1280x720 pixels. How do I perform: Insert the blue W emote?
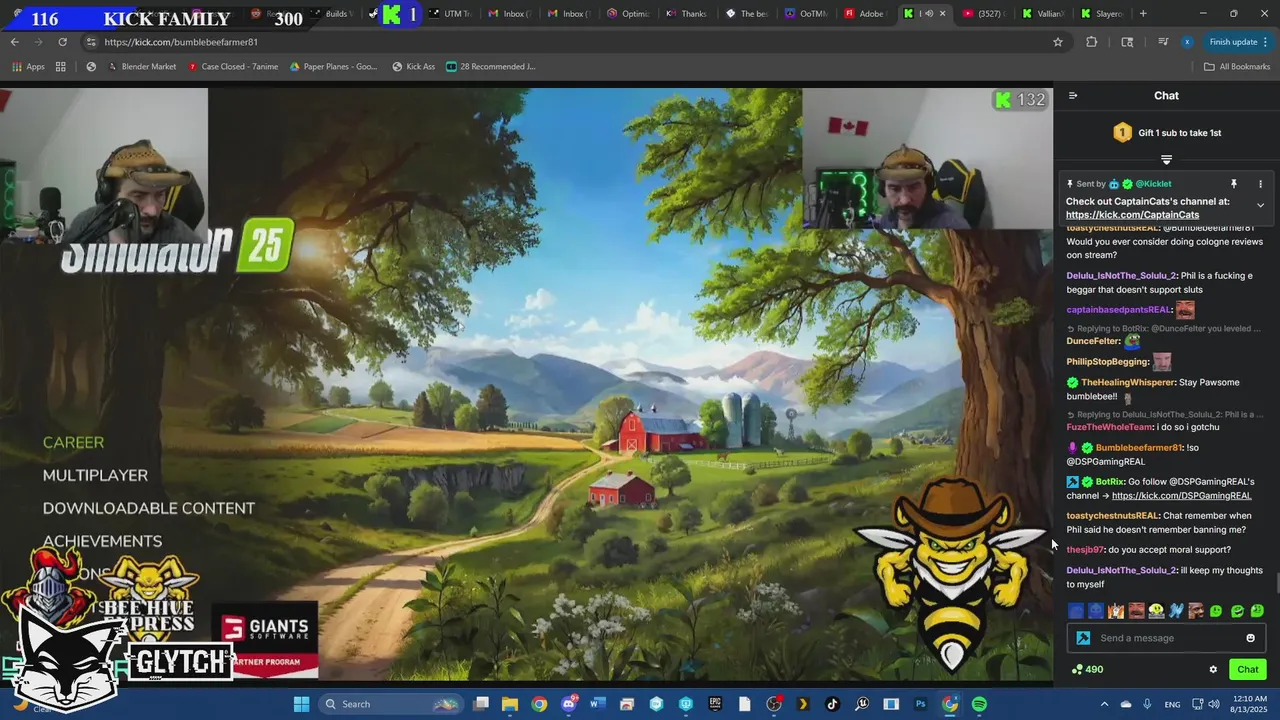pyautogui.click(x=1176, y=611)
